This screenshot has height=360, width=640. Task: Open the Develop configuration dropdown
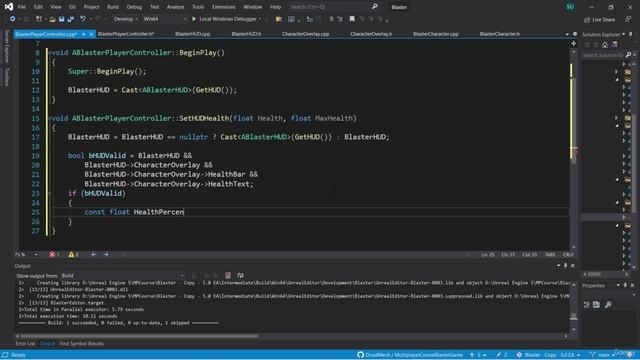pyautogui.click(x=125, y=19)
